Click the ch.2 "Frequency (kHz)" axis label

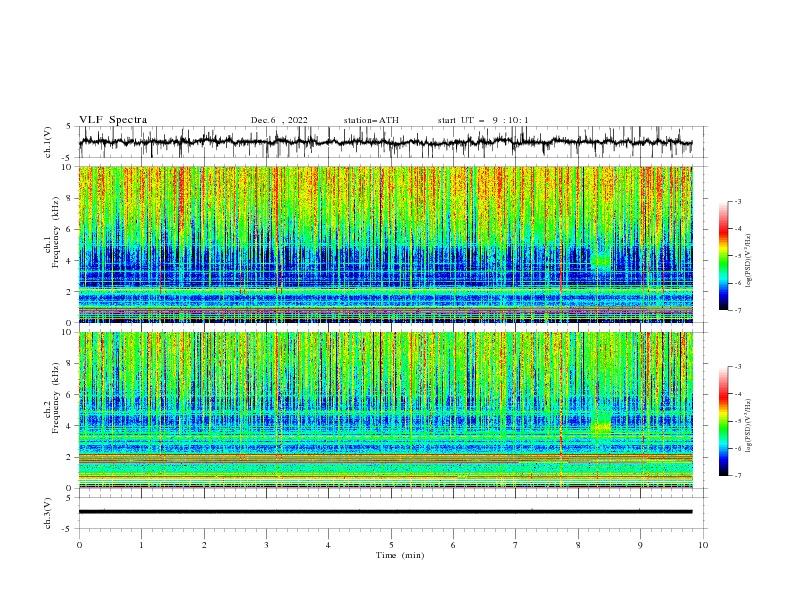56,398
